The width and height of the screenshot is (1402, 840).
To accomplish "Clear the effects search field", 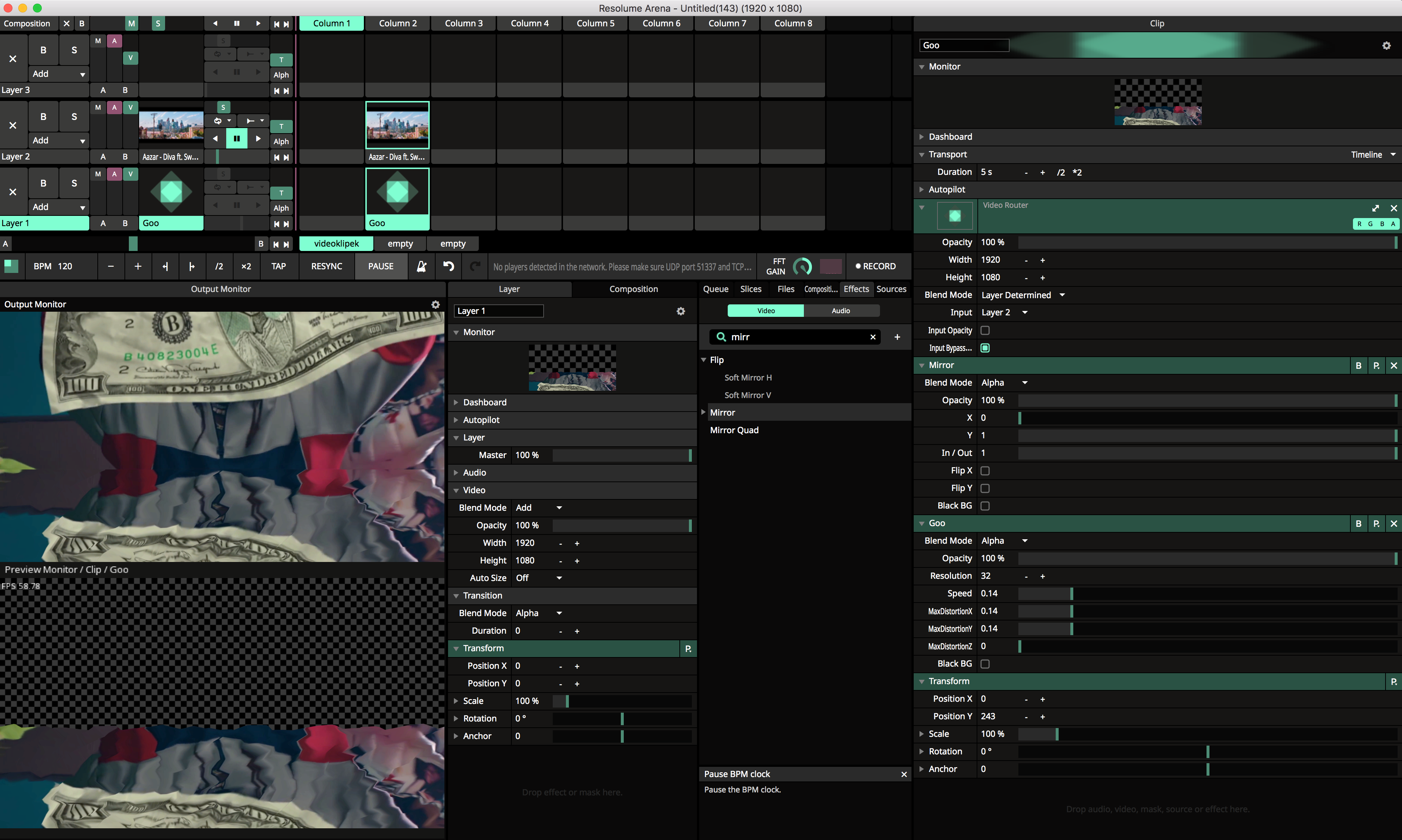I will point(873,337).
